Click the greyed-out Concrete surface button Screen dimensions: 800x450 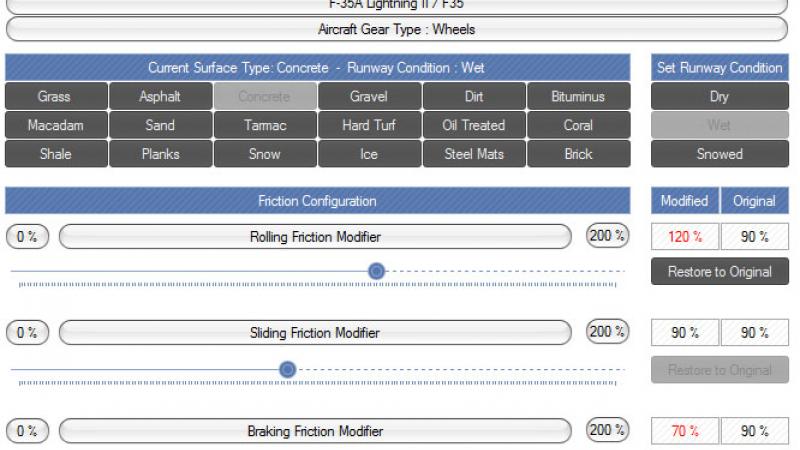(265, 96)
